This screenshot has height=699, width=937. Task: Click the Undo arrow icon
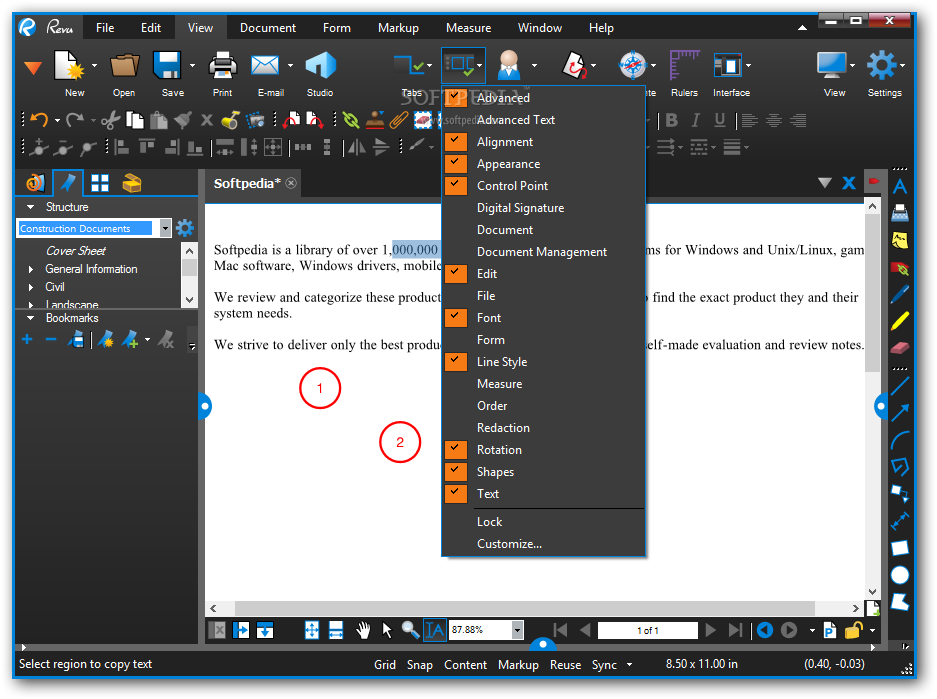point(39,120)
